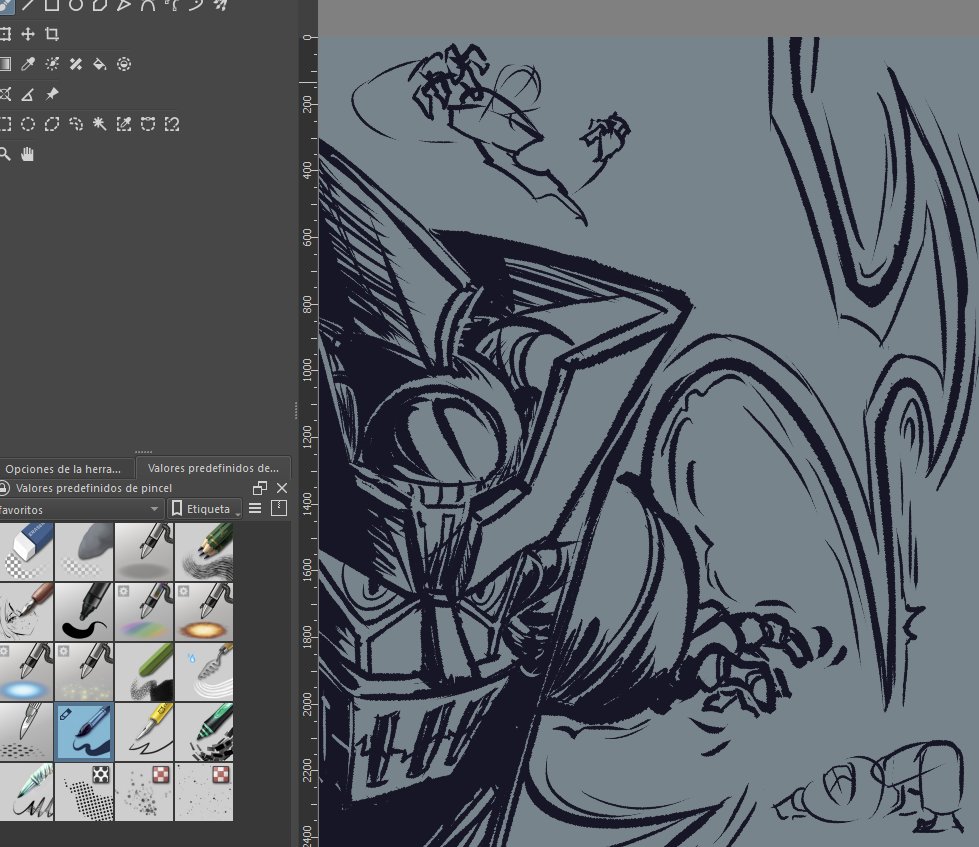Choose the sparkle dots airbrush preset

tap(84, 672)
